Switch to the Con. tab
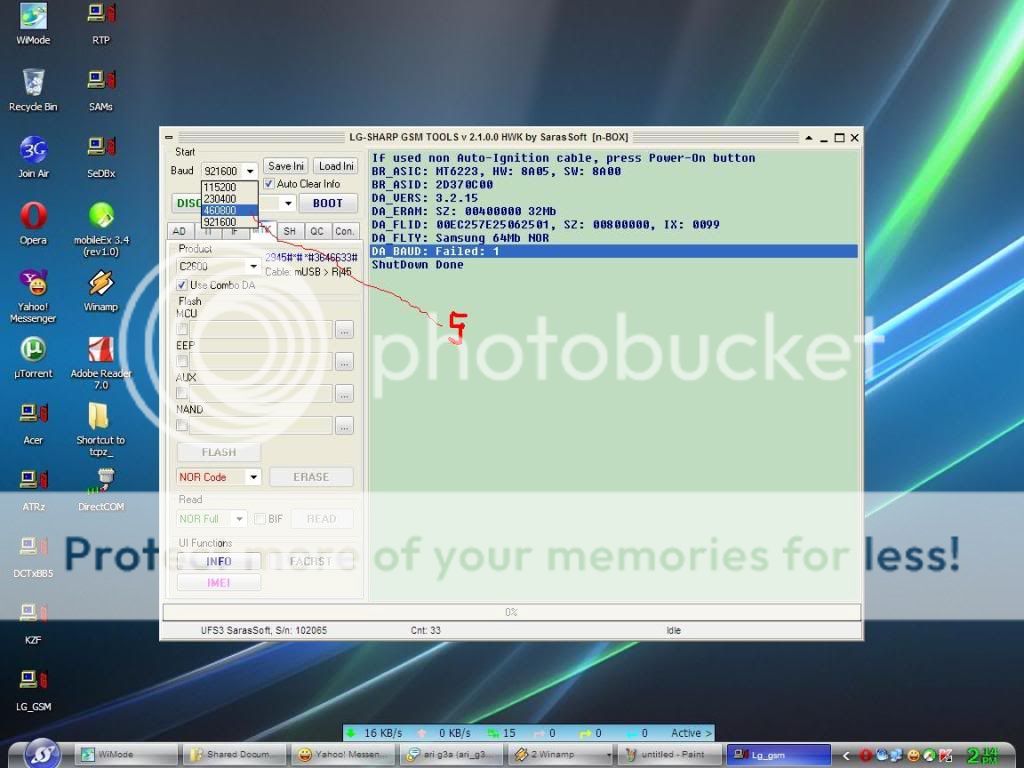The image size is (1024, 768). 344,231
